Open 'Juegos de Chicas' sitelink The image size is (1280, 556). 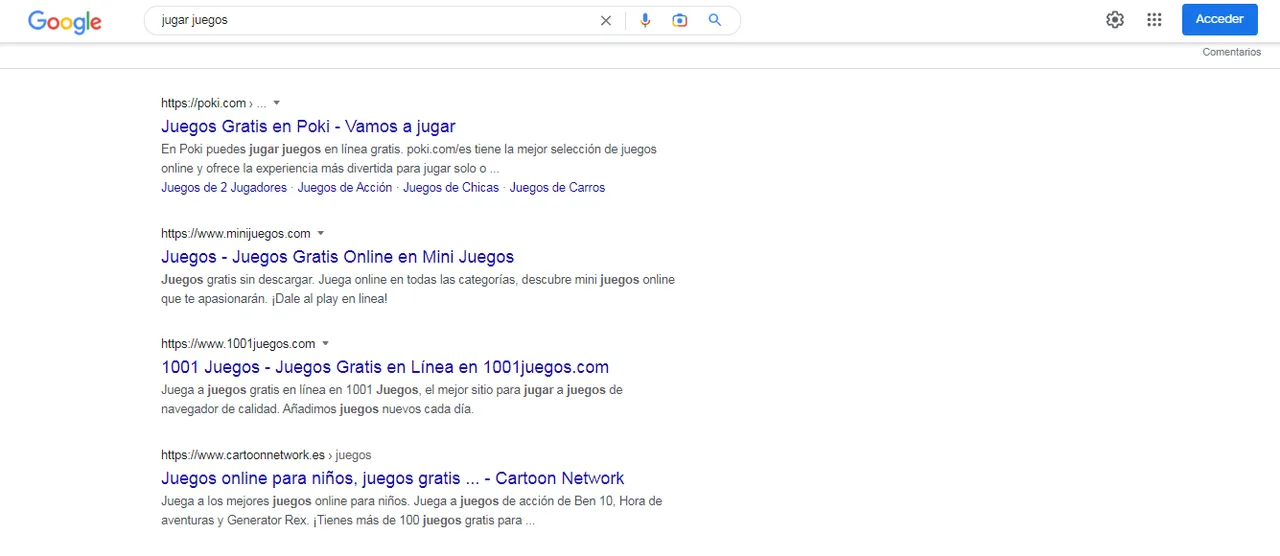pos(451,187)
